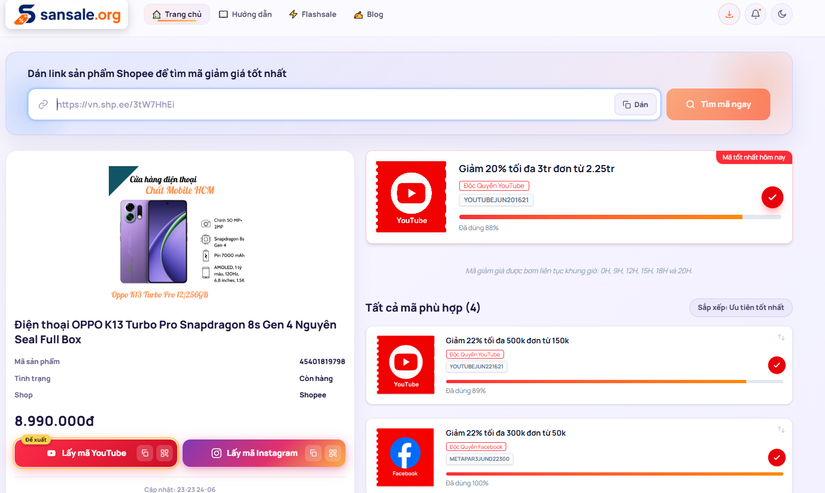The width and height of the screenshot is (825, 493).
Task: Click the Lấy mã YouTube button
Action: point(96,453)
